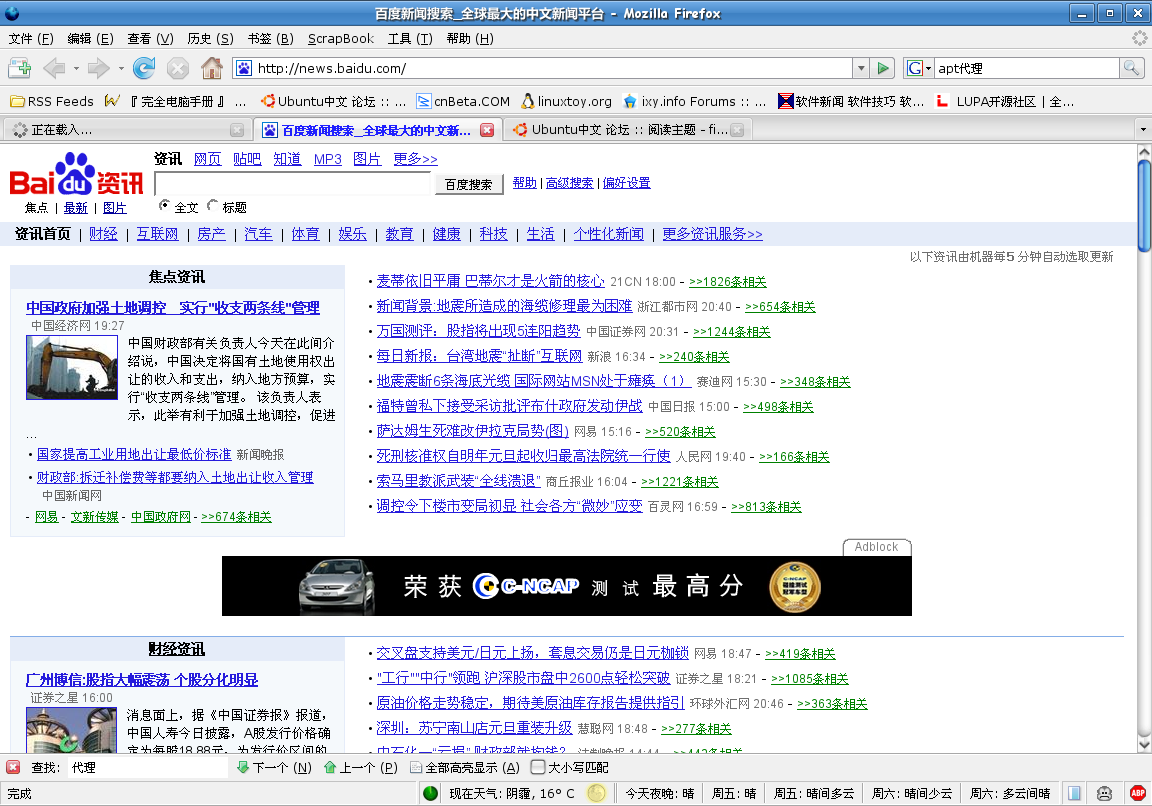Click the Adblock Plus icon in status bar
1152x806 pixels.
(1137, 794)
